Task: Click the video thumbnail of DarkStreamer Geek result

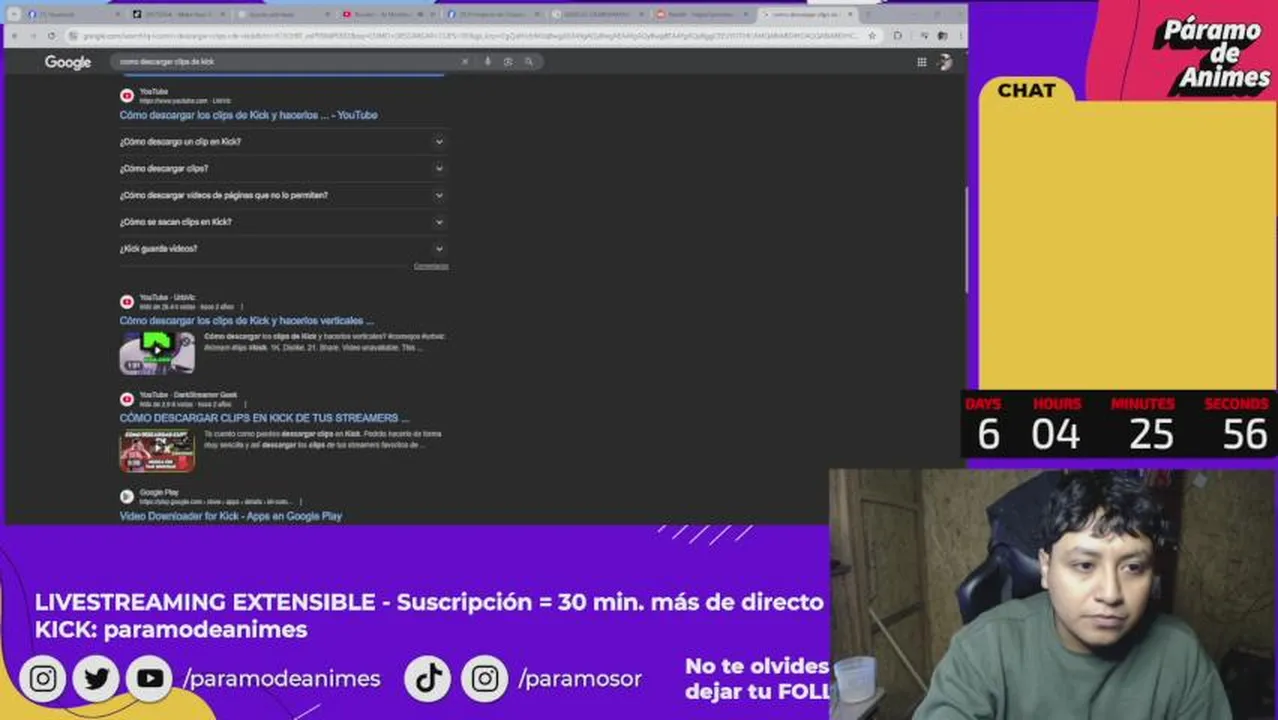Action: pyautogui.click(x=157, y=450)
